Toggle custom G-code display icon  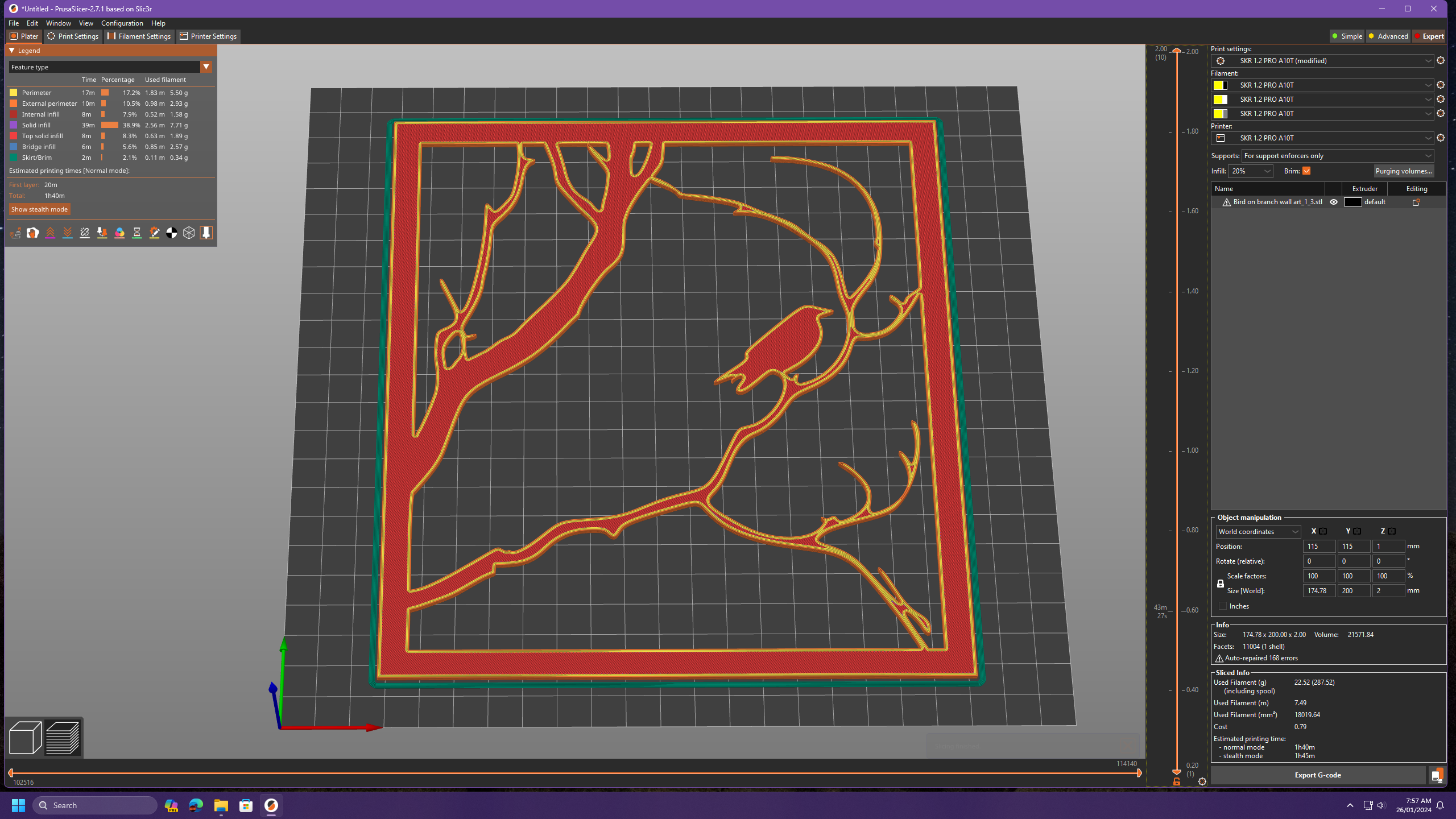pyautogui.click(x=154, y=233)
